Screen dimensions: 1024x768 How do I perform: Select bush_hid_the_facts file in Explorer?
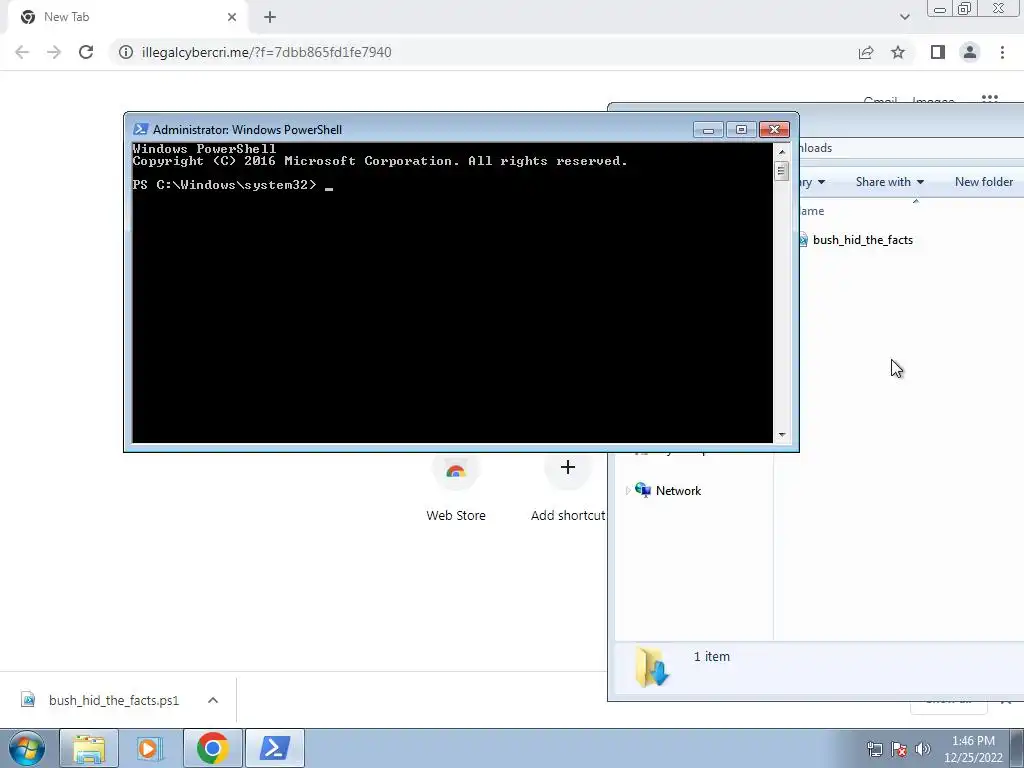click(x=862, y=240)
